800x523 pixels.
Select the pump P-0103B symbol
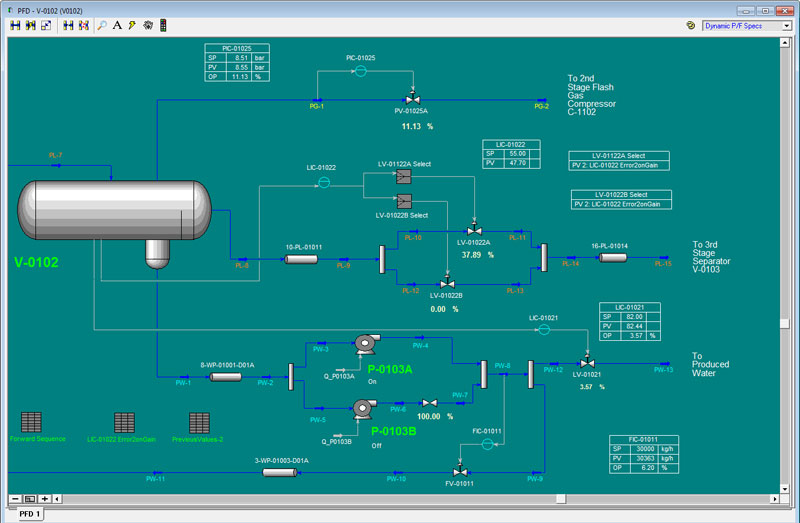pos(363,407)
